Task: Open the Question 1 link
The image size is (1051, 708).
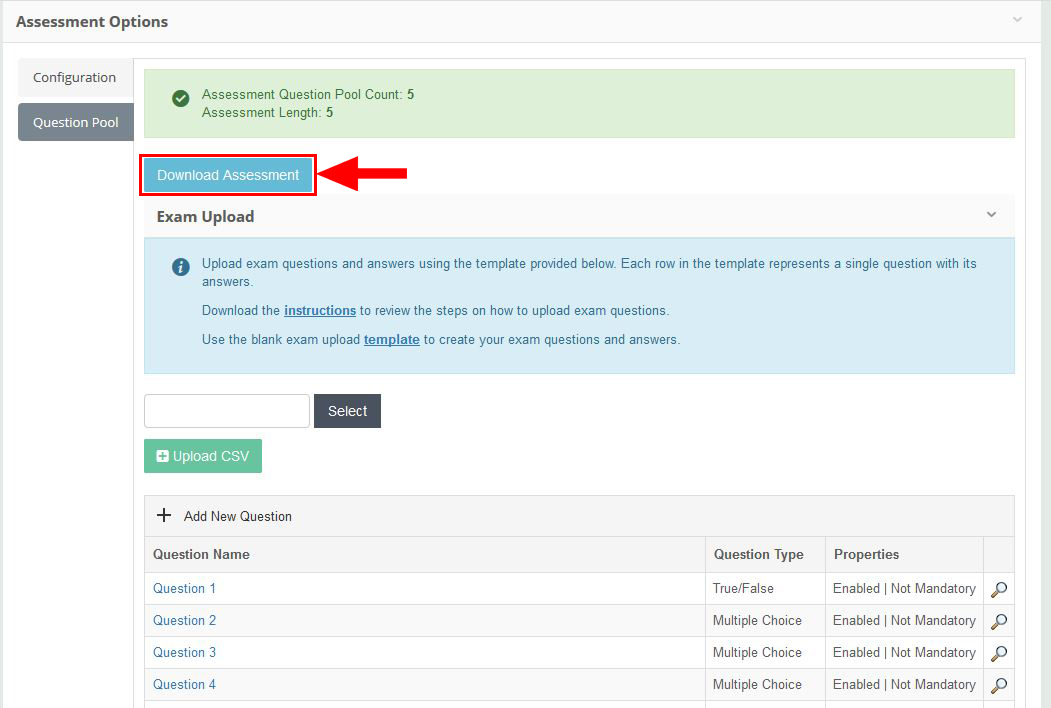Action: pos(184,589)
